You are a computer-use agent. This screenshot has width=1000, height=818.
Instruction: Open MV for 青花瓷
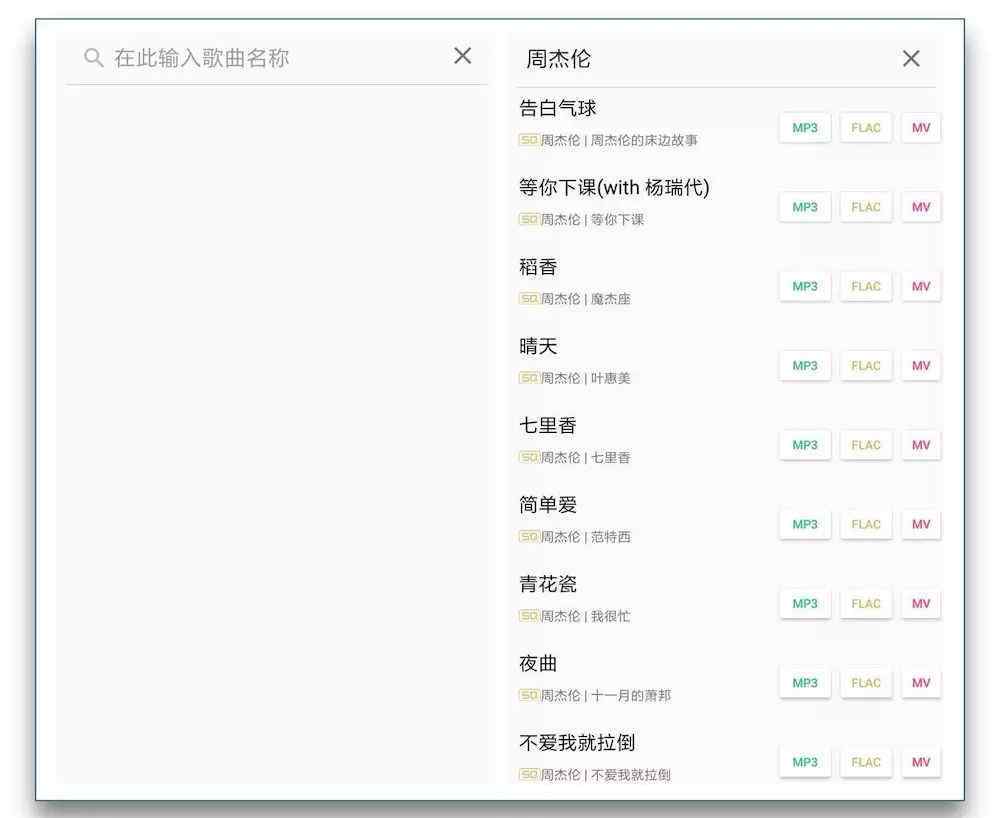pos(921,603)
